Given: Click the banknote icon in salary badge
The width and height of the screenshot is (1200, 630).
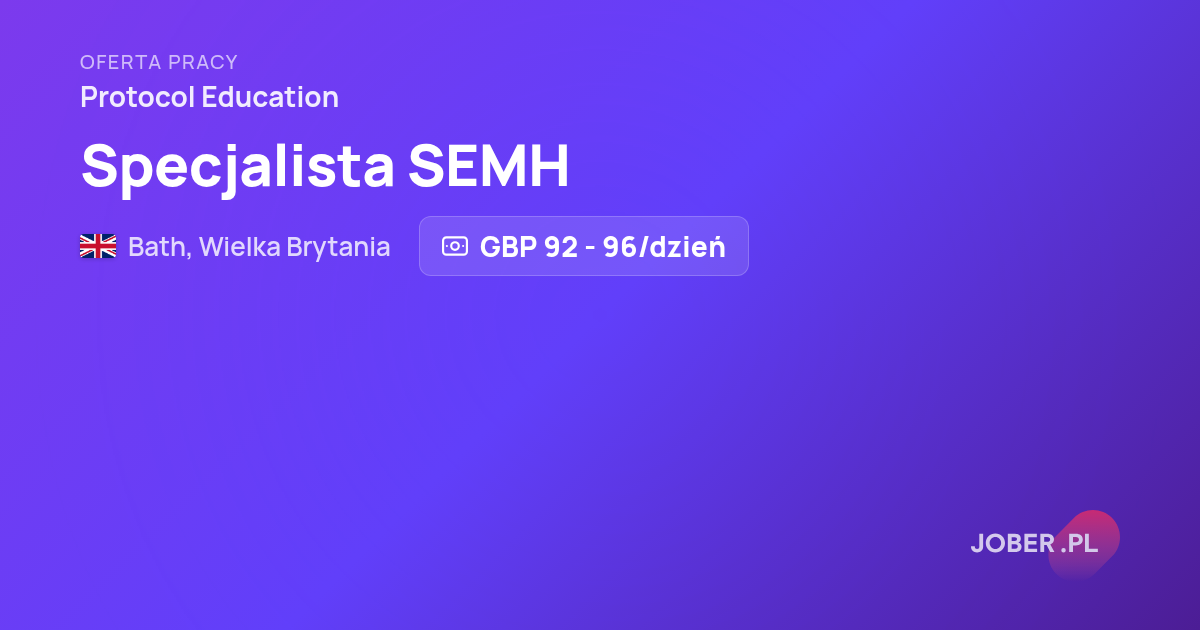Looking at the screenshot, I should click(455, 246).
